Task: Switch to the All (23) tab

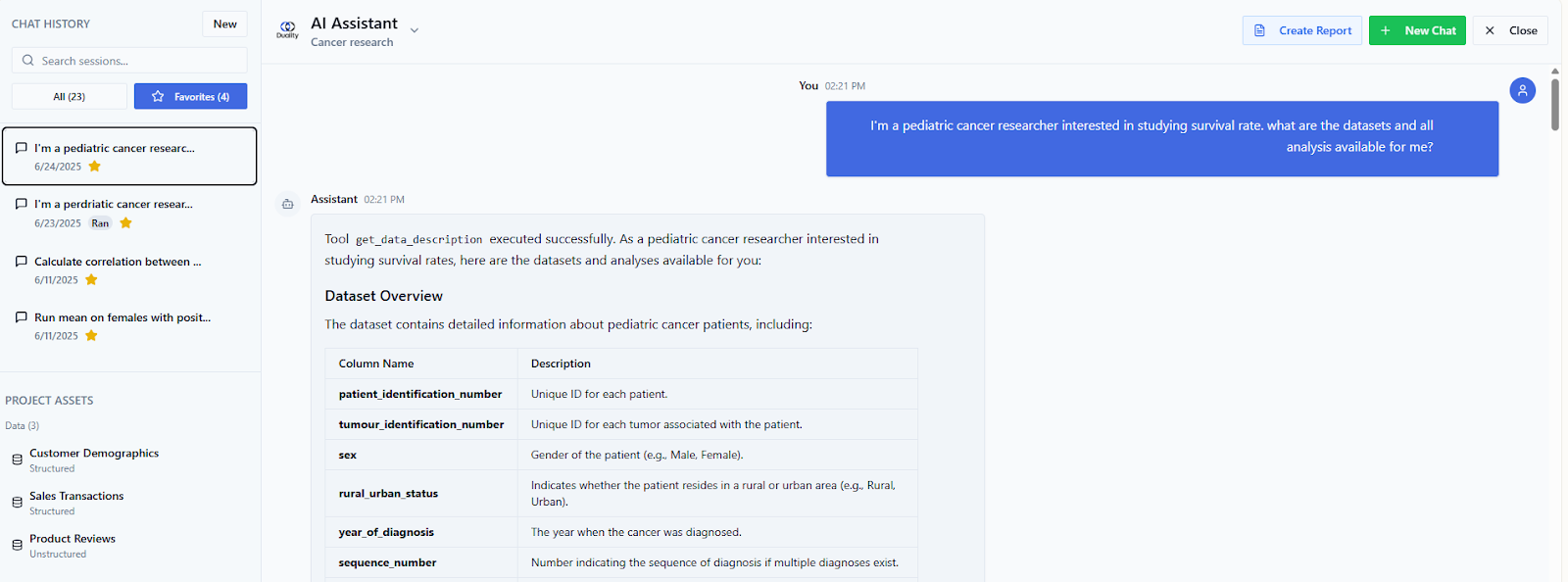Action: point(70,96)
